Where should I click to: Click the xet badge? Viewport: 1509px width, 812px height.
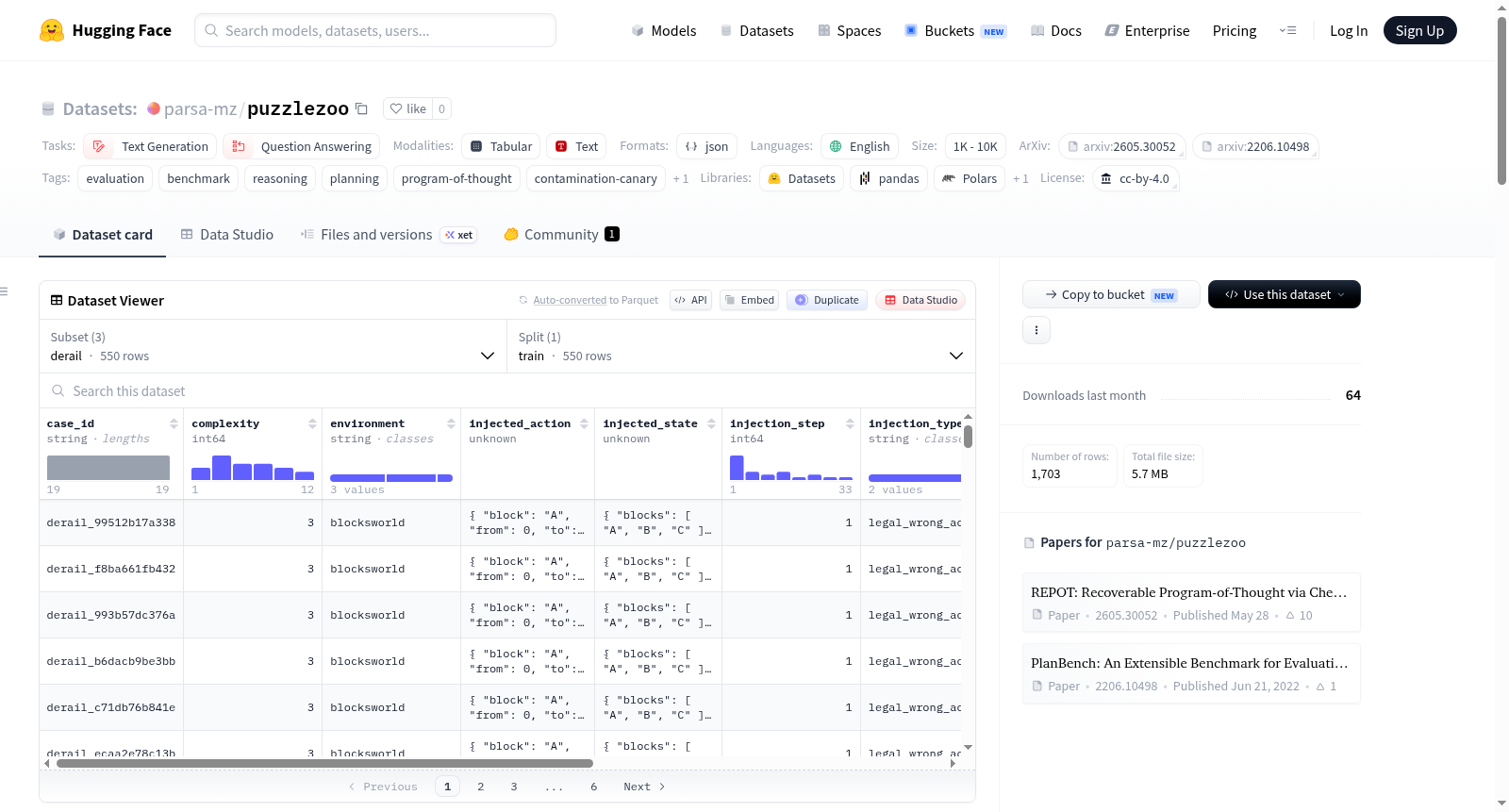(x=459, y=235)
